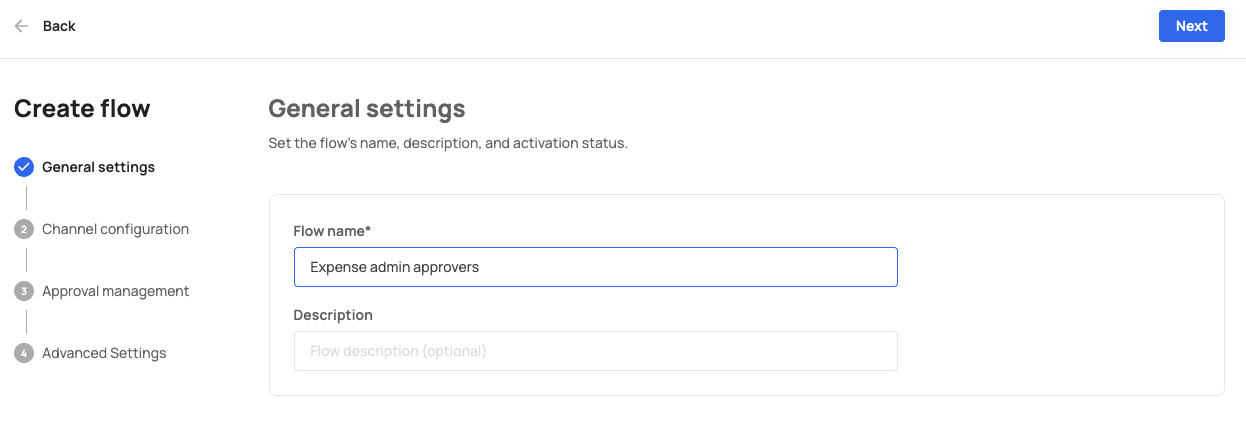
Task: Open the Approval management step
Action: 115,291
